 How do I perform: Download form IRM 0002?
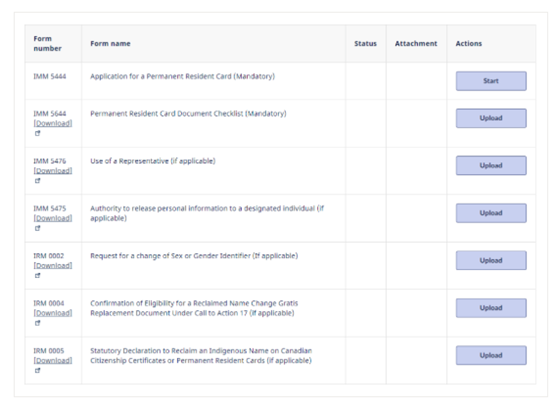(x=53, y=266)
